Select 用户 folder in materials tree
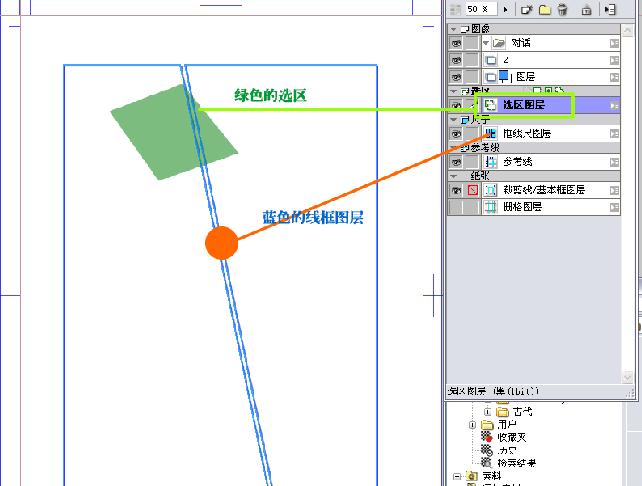Screen dimensions: 642x486 tap(508, 425)
